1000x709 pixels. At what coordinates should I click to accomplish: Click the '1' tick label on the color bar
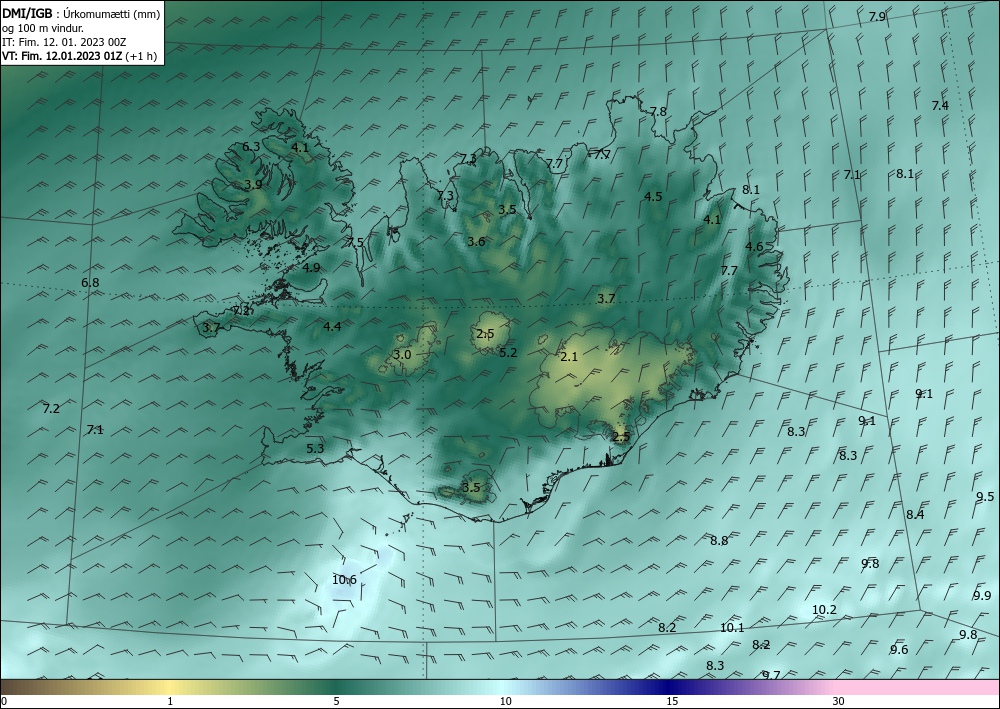tap(170, 701)
